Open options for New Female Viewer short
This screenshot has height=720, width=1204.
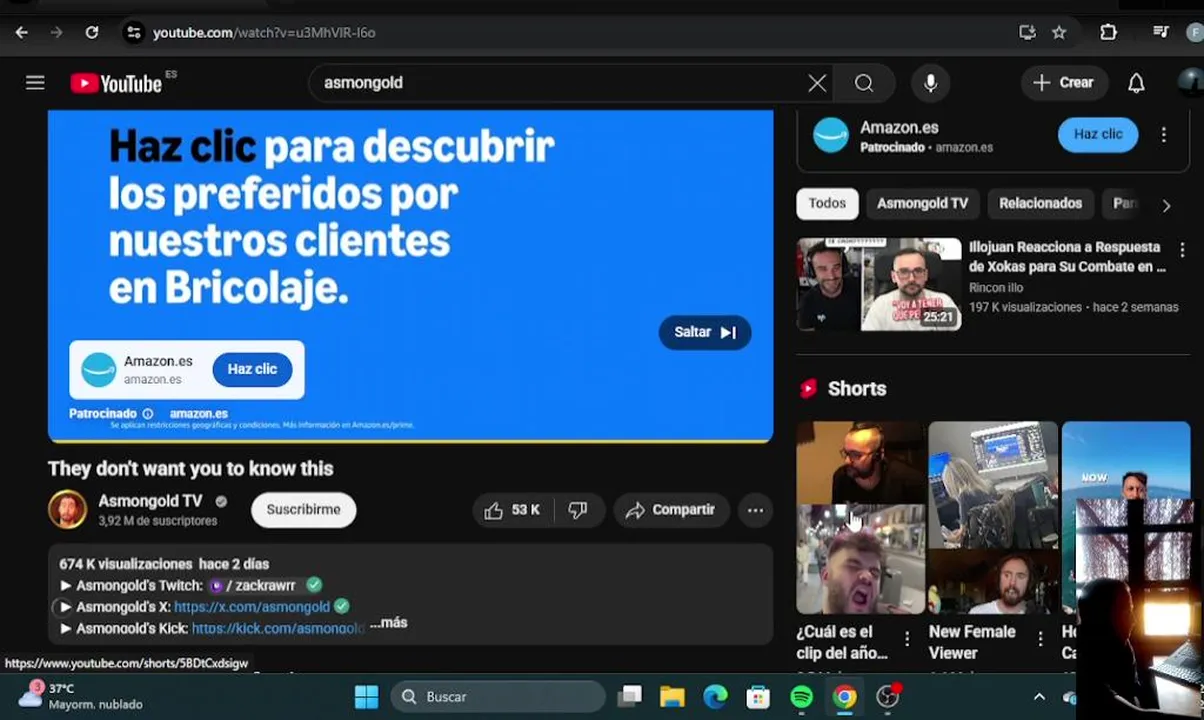point(1040,638)
